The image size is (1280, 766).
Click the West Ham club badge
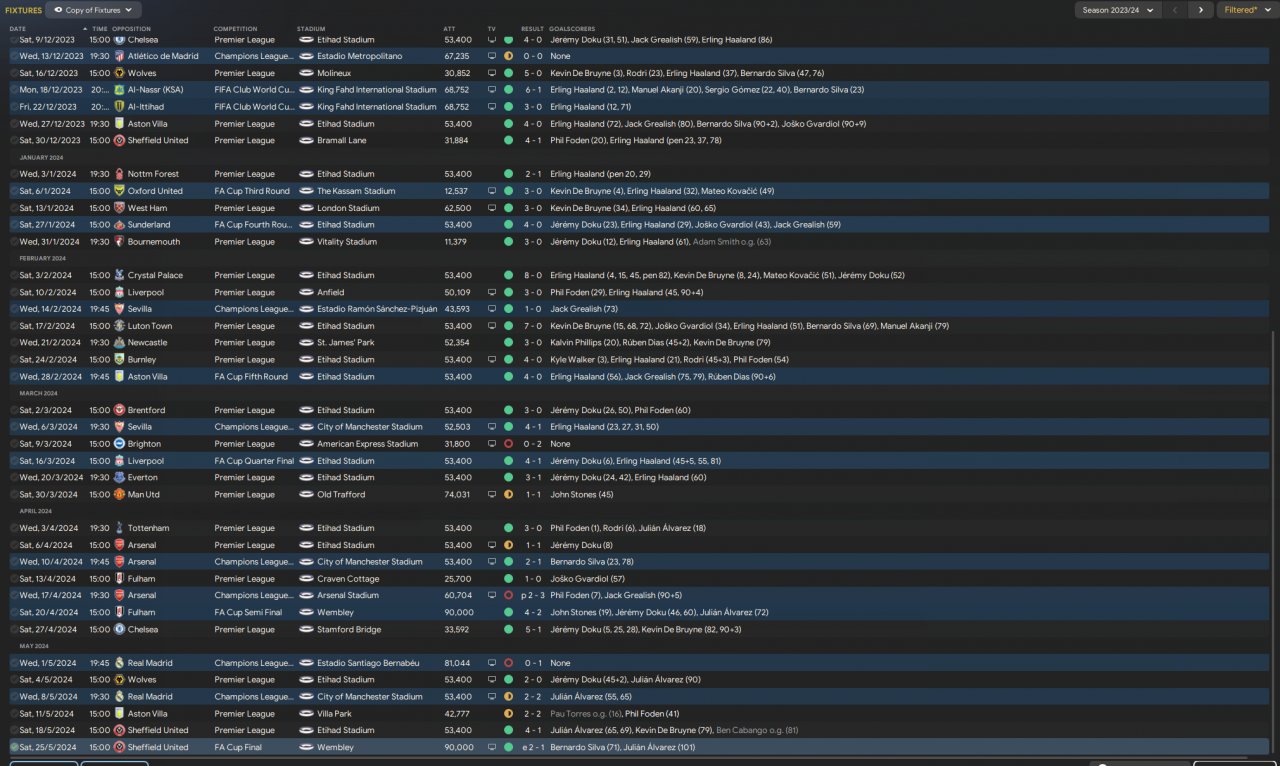coord(120,208)
